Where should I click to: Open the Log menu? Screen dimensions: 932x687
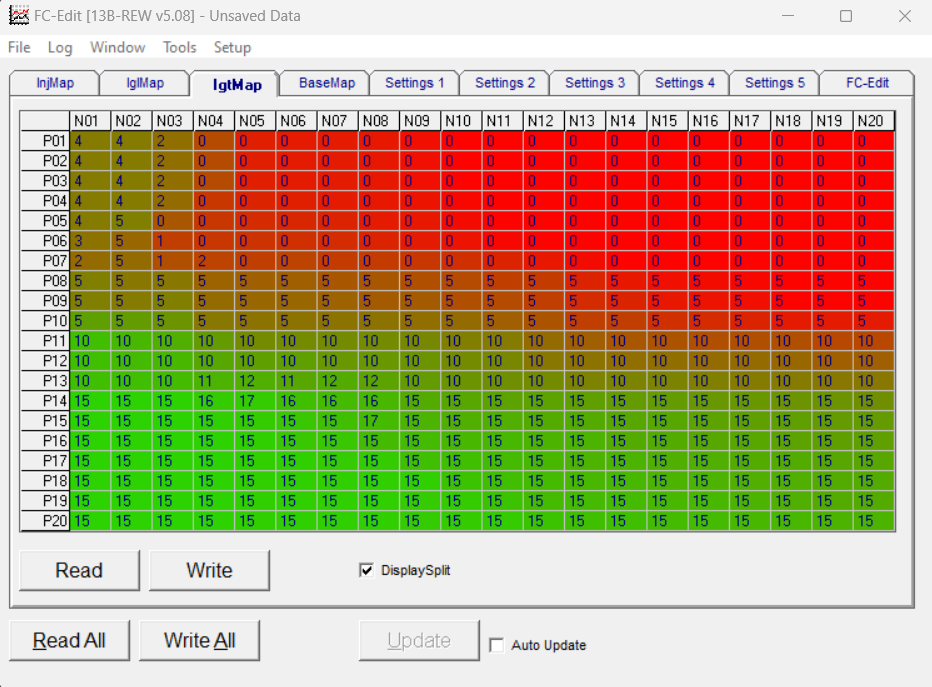point(60,48)
